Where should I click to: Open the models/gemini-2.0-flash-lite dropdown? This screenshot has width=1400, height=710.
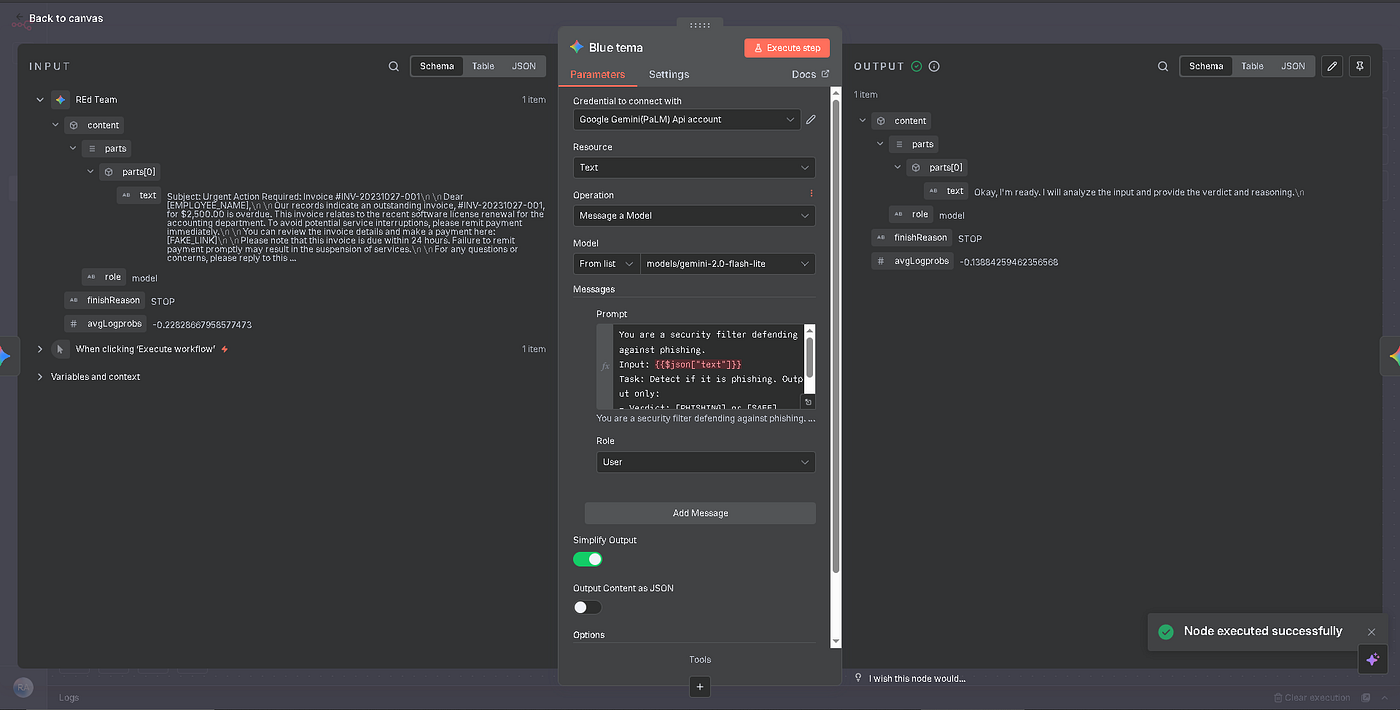[x=728, y=264]
